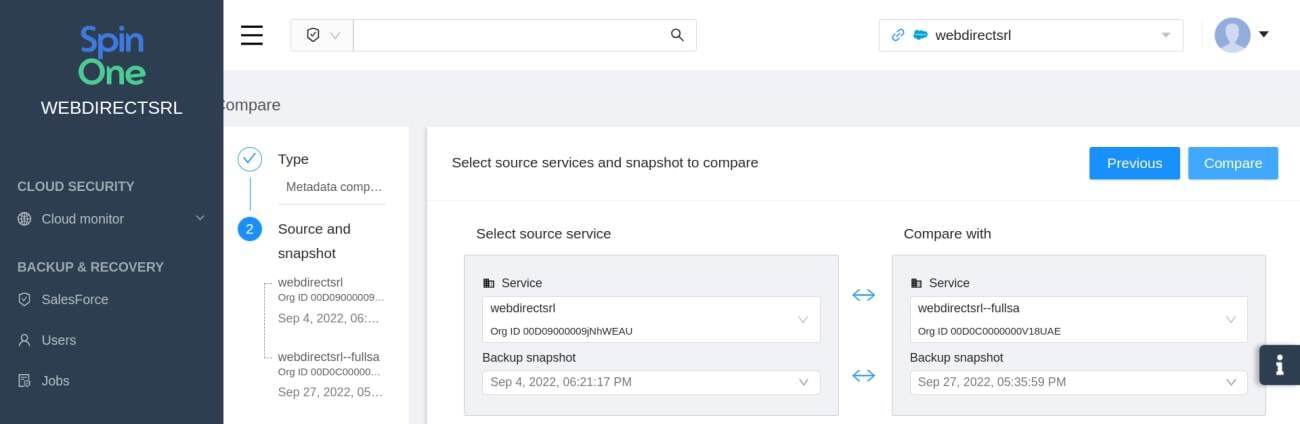Click the Compare with heading
Viewport: 1300px width, 424px height.
click(x=947, y=233)
